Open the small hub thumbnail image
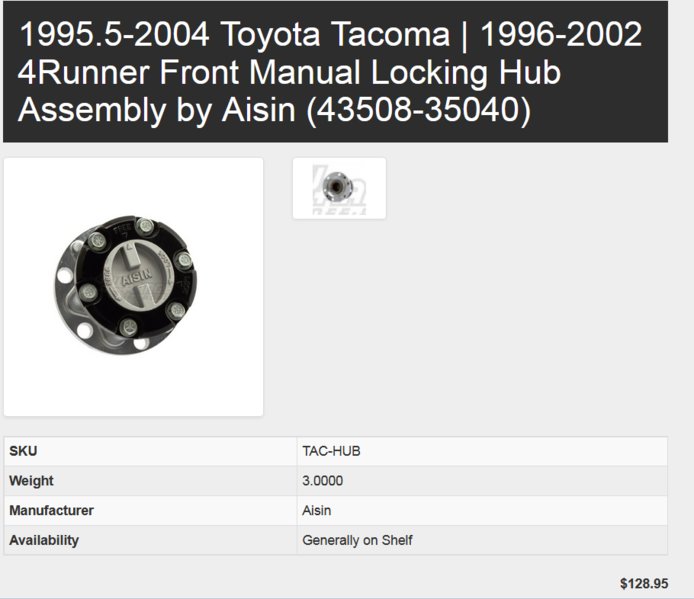Image resolution: width=694 pixels, height=599 pixels. [339, 189]
